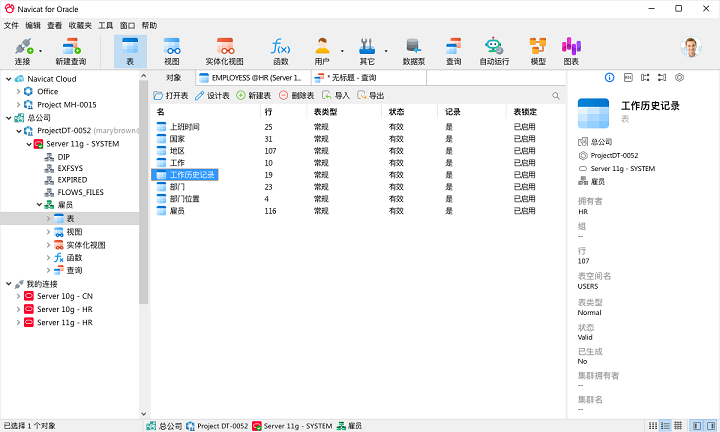The width and height of the screenshot is (720, 432).
Task: Select the FLOWS_FILES schema in tree
Action: pos(80,192)
